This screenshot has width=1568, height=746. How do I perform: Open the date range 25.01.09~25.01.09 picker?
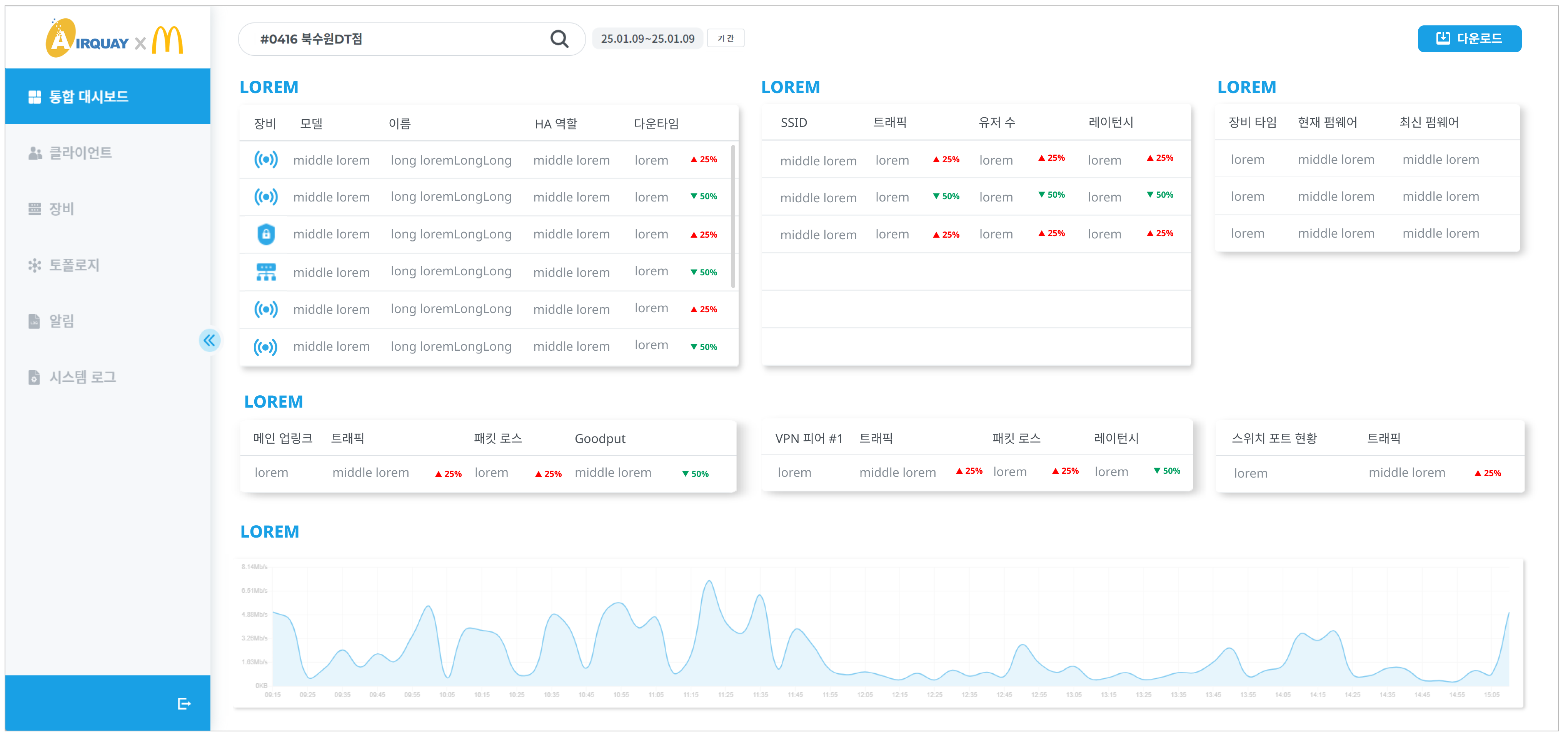[x=647, y=38]
